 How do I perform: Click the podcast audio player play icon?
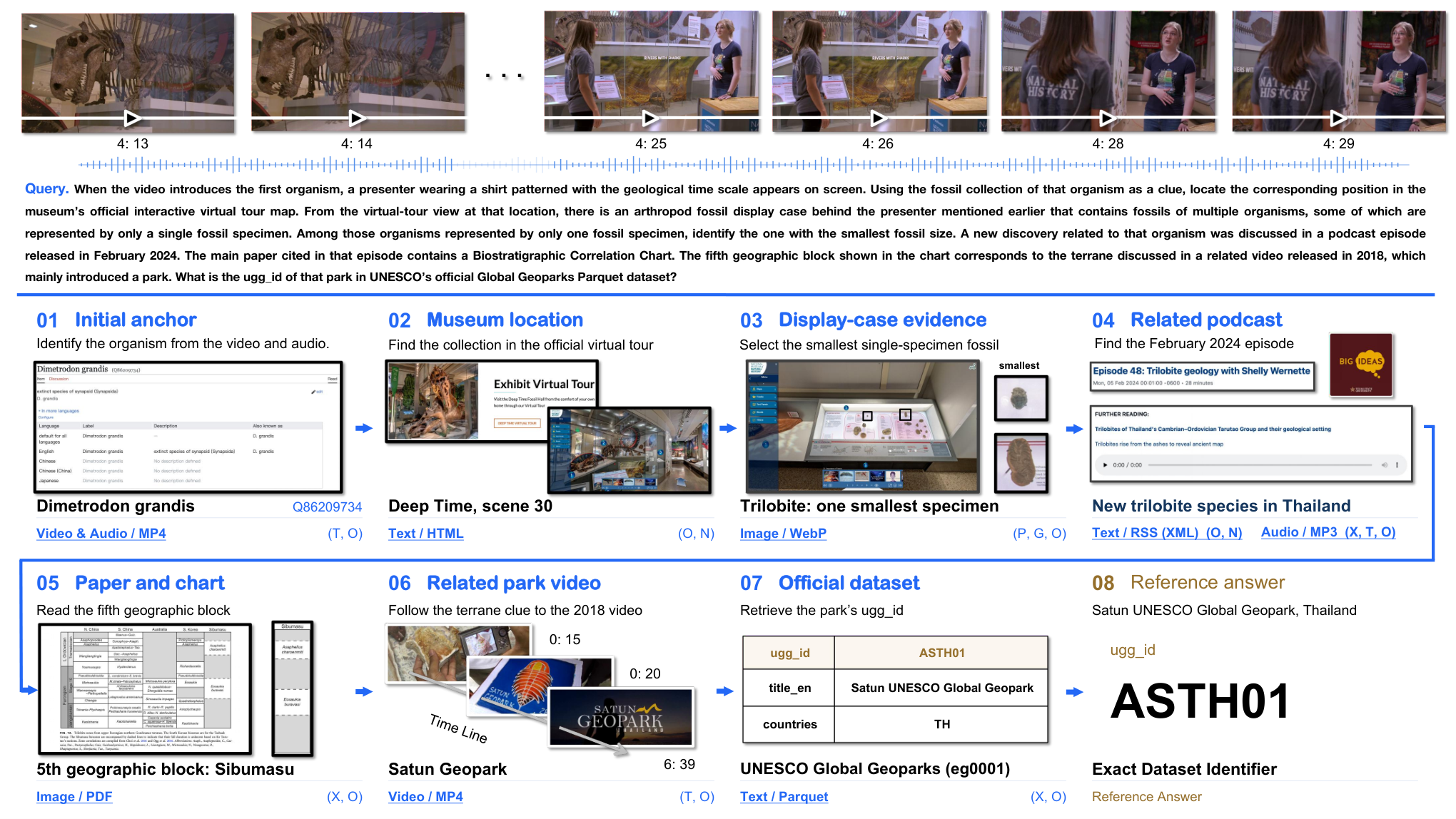coord(1106,465)
